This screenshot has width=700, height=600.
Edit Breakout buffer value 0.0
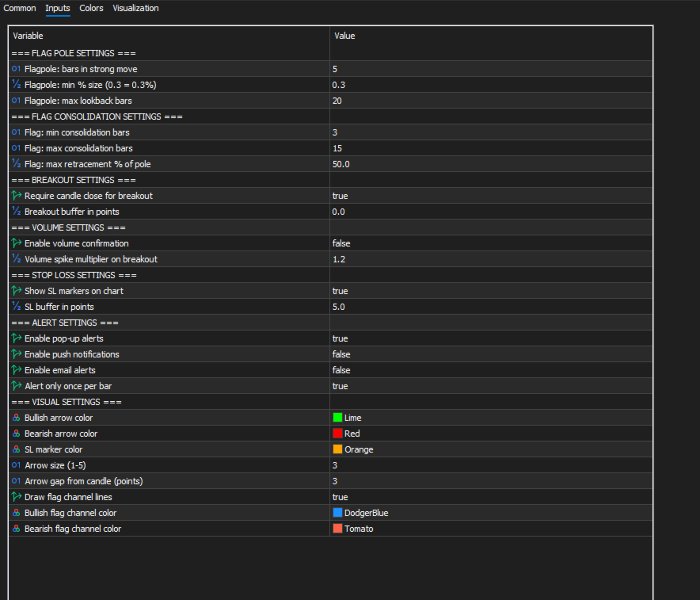(338, 212)
